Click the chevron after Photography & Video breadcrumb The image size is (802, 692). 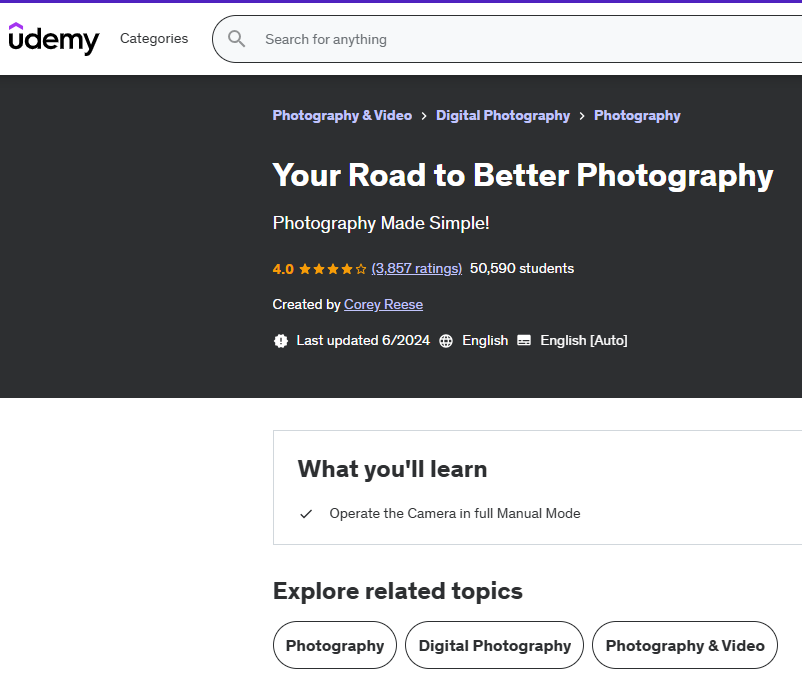coord(424,116)
